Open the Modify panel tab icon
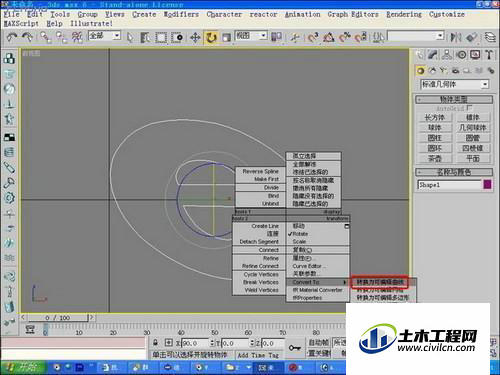500x375 pixels. [433, 55]
